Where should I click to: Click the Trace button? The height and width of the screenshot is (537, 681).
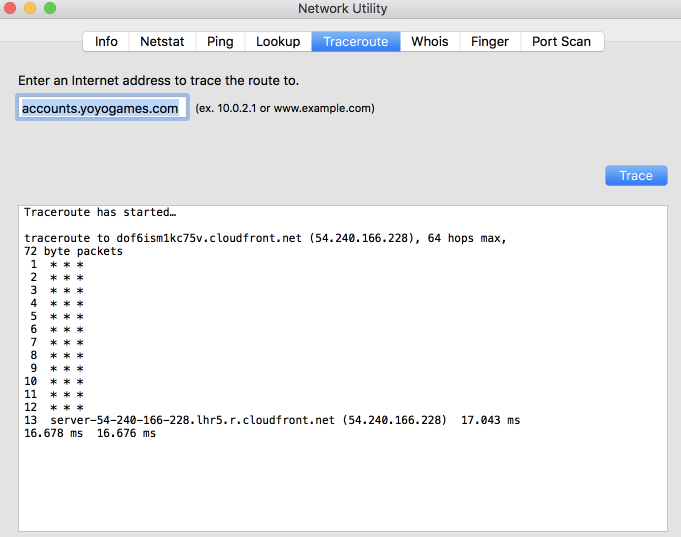(636, 176)
